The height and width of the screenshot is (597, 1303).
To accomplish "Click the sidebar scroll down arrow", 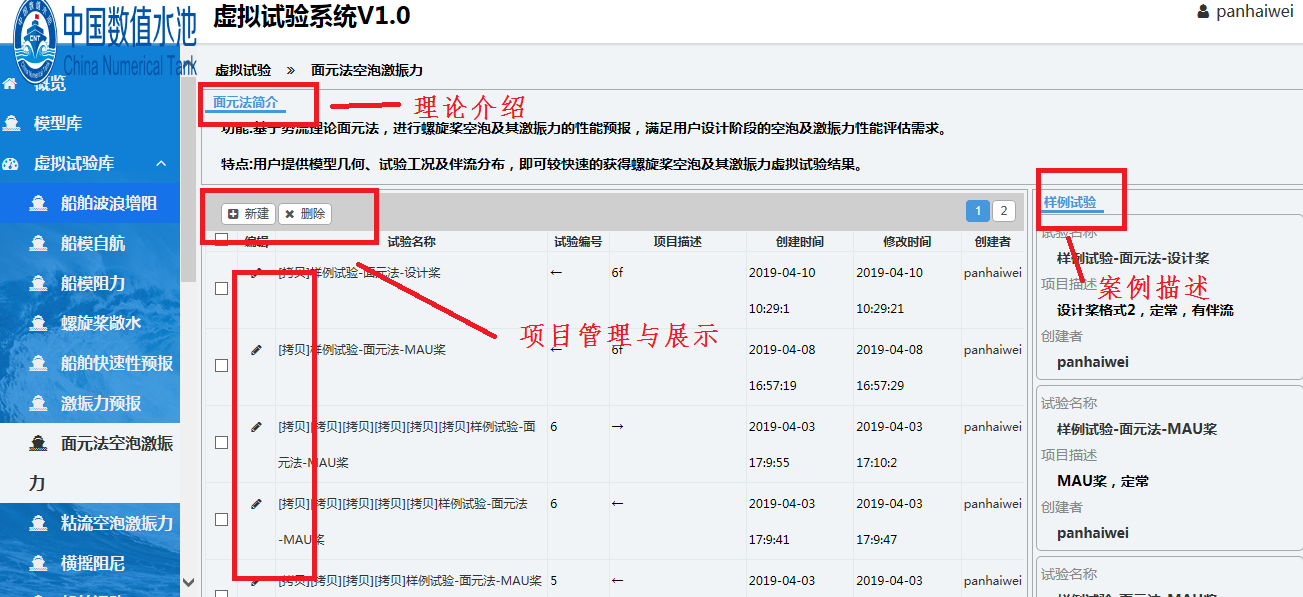I will pos(189,581).
